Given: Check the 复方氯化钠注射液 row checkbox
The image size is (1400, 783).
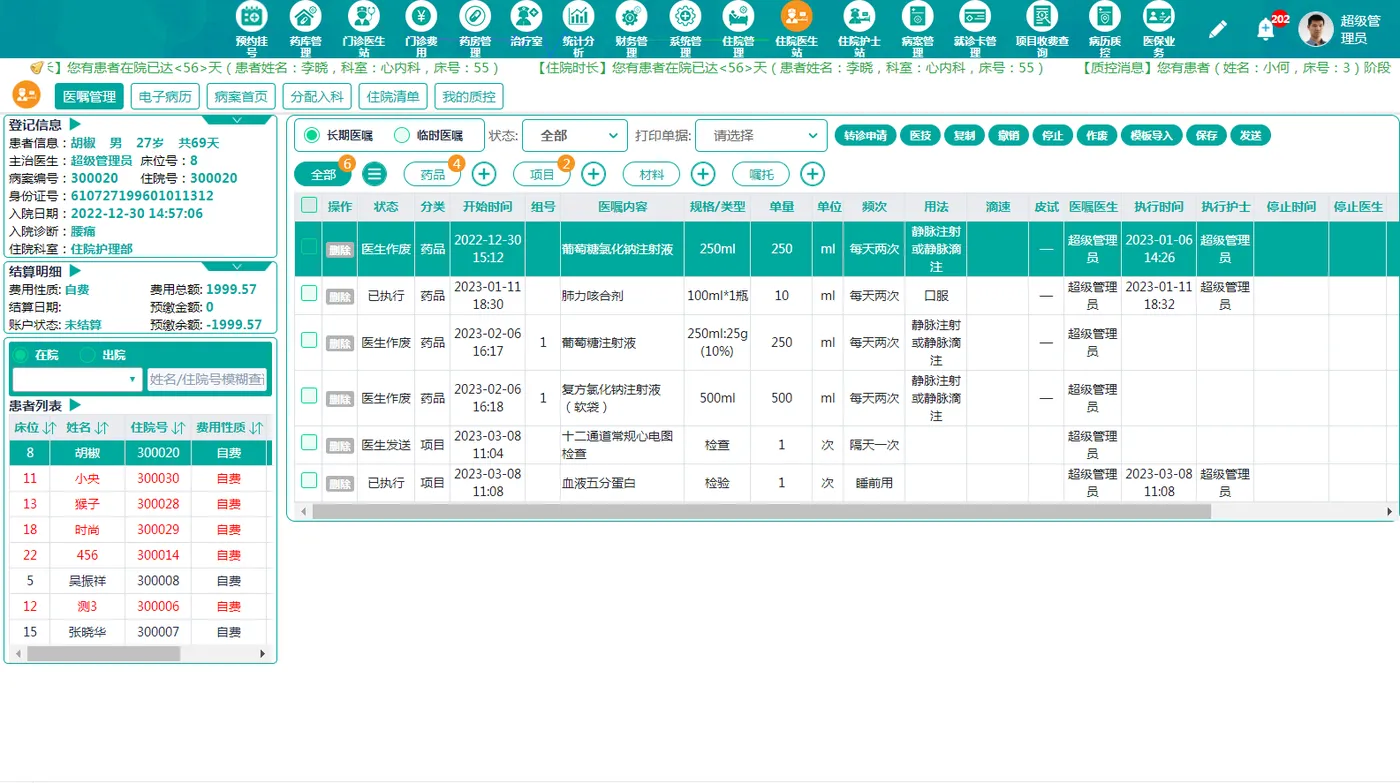Looking at the screenshot, I should tap(309, 395).
